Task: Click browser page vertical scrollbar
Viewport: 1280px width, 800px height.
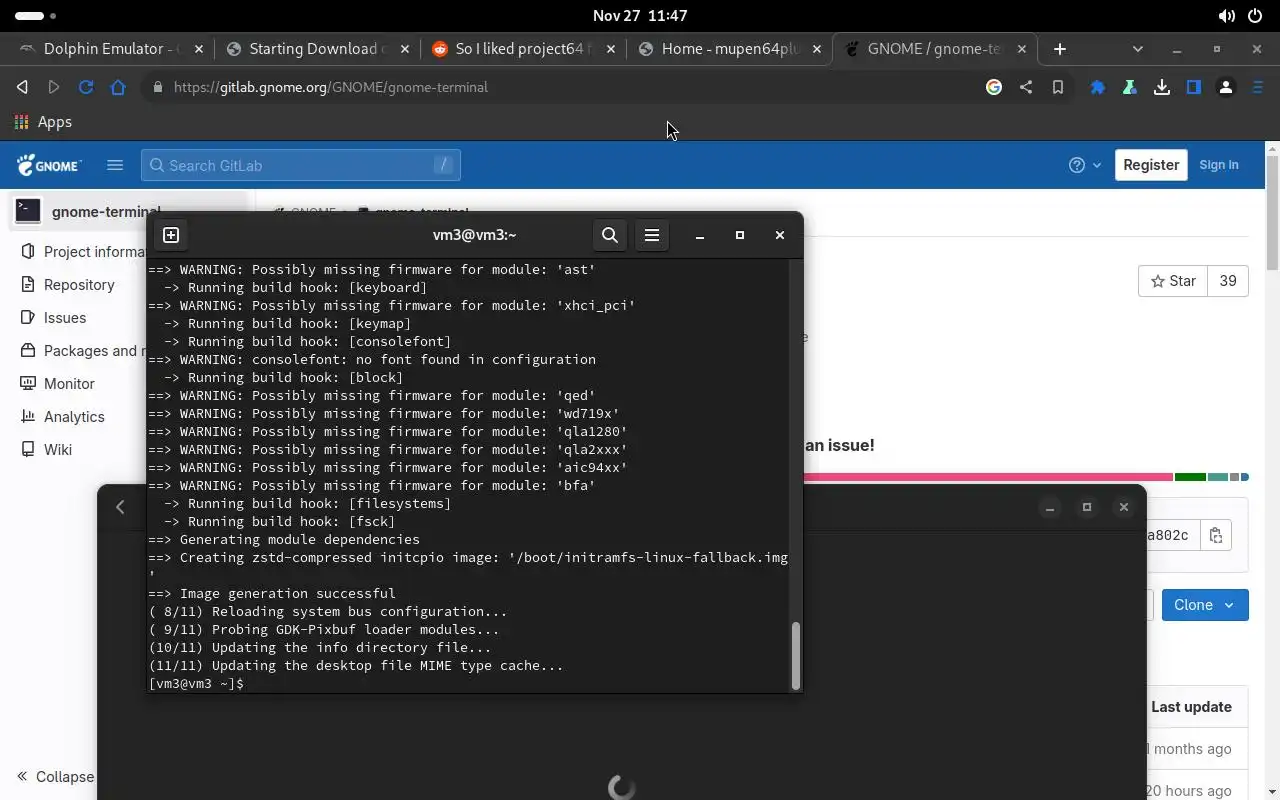Action: coord(1272,212)
